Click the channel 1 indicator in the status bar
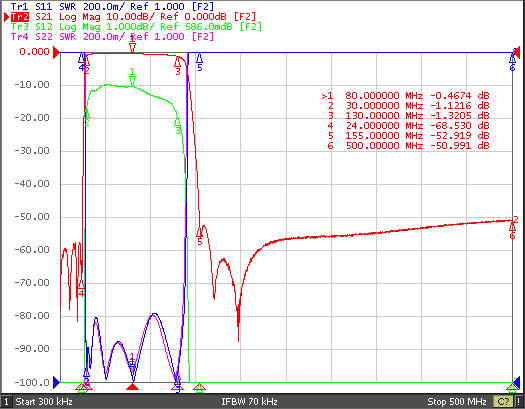The width and height of the screenshot is (525, 409). coord(6,401)
